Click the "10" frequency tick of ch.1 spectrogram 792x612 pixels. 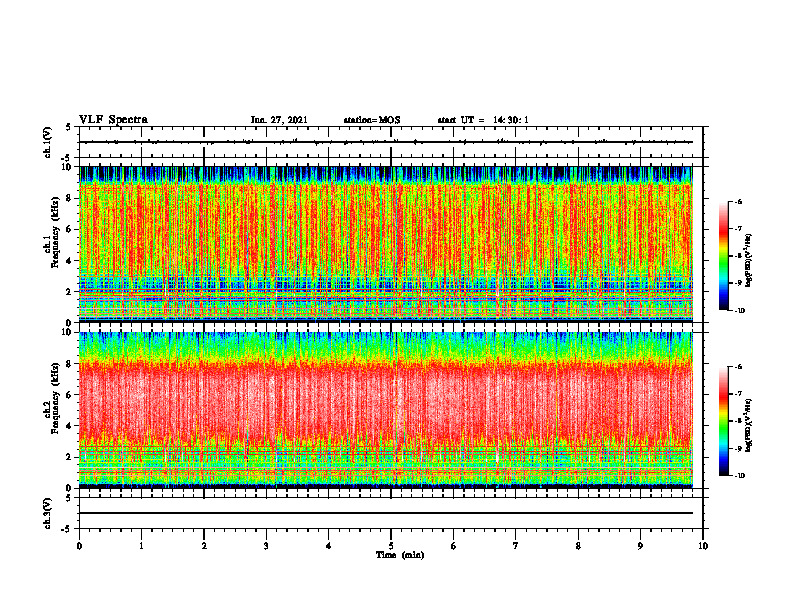(68, 167)
